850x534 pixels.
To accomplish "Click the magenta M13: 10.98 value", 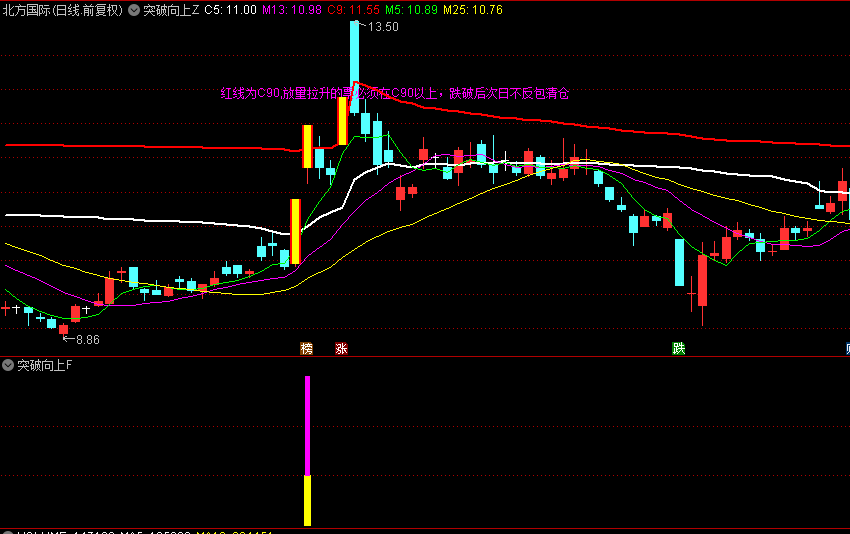I will [292, 10].
